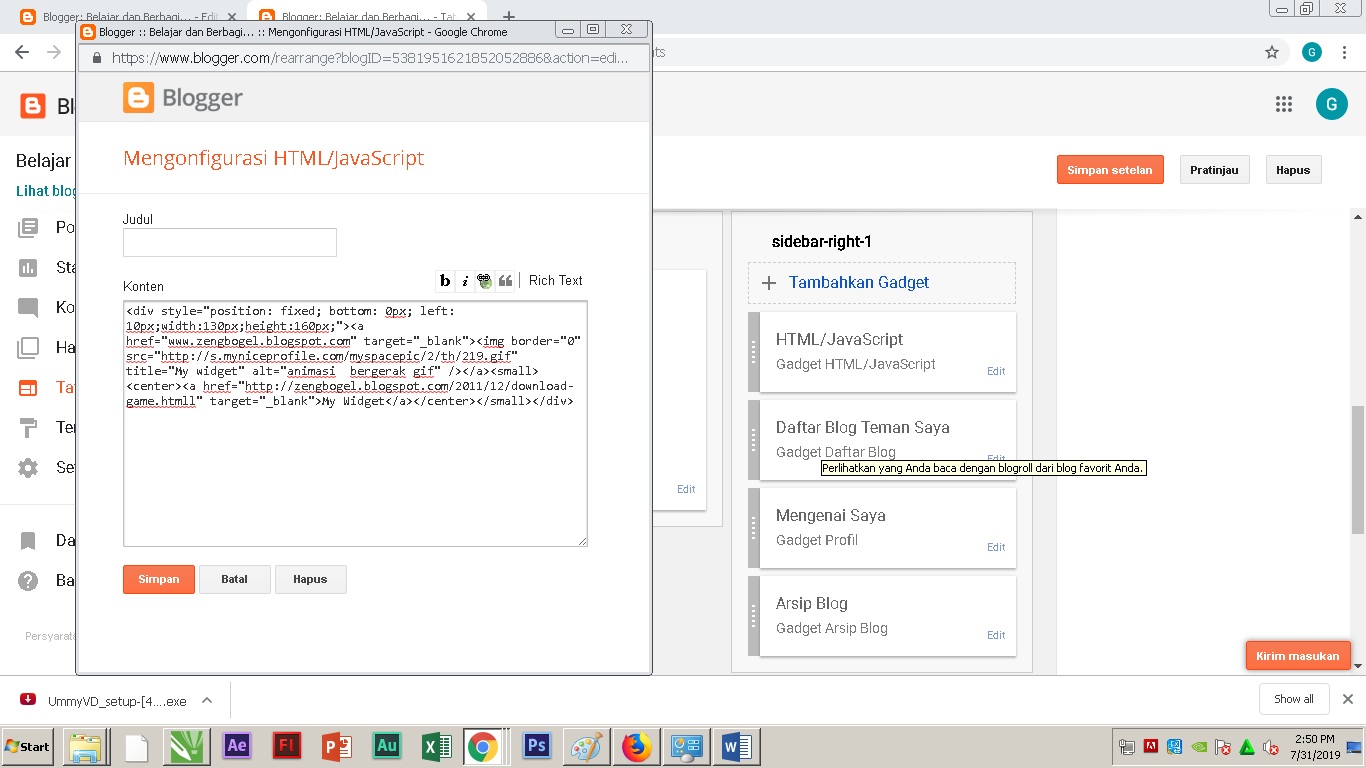This screenshot has height=768, width=1366.
Task: Open the Google apps grid menu
Action: [1284, 104]
